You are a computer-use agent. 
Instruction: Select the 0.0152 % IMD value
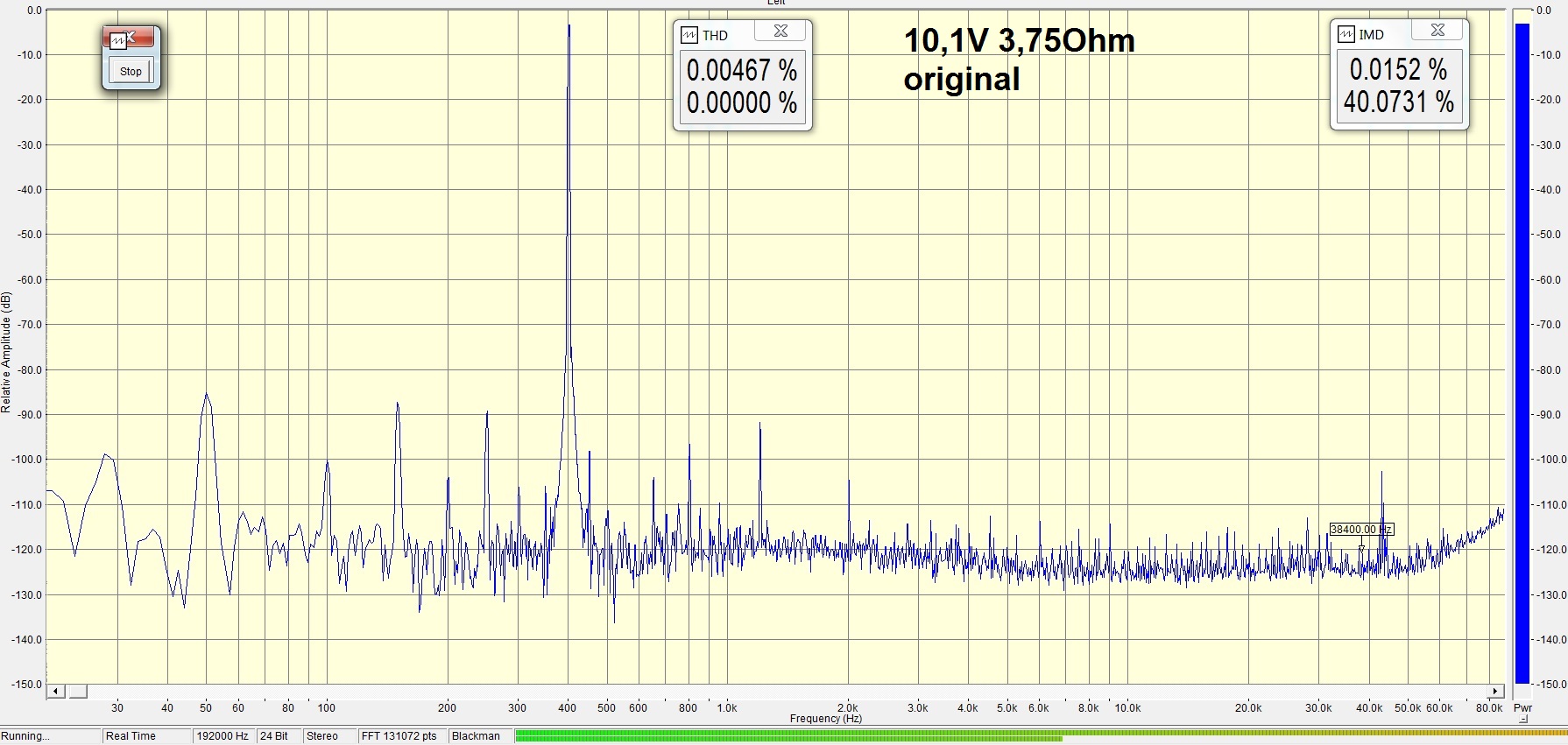(x=1399, y=69)
